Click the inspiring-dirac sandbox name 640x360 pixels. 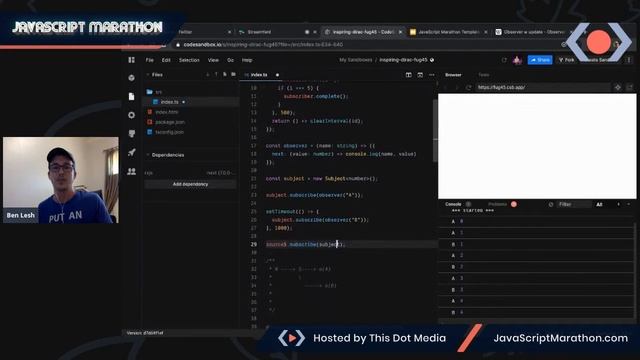(403, 60)
